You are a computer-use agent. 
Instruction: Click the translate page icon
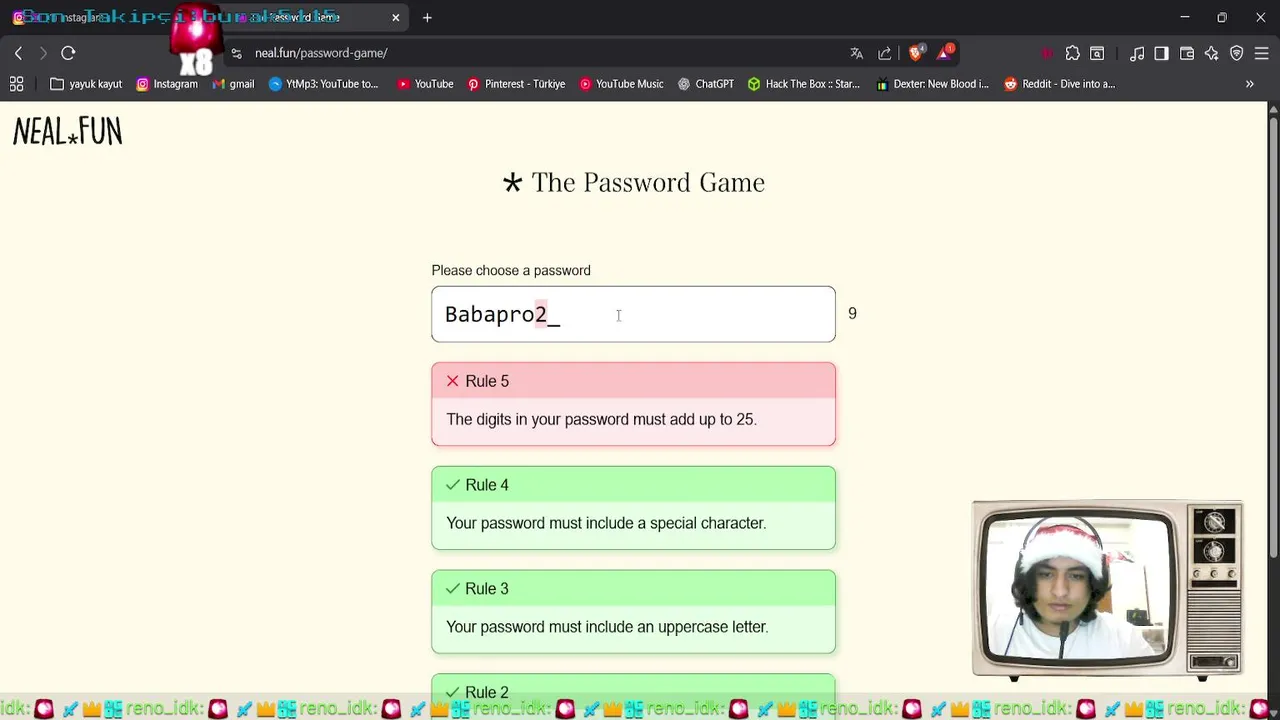click(x=856, y=53)
